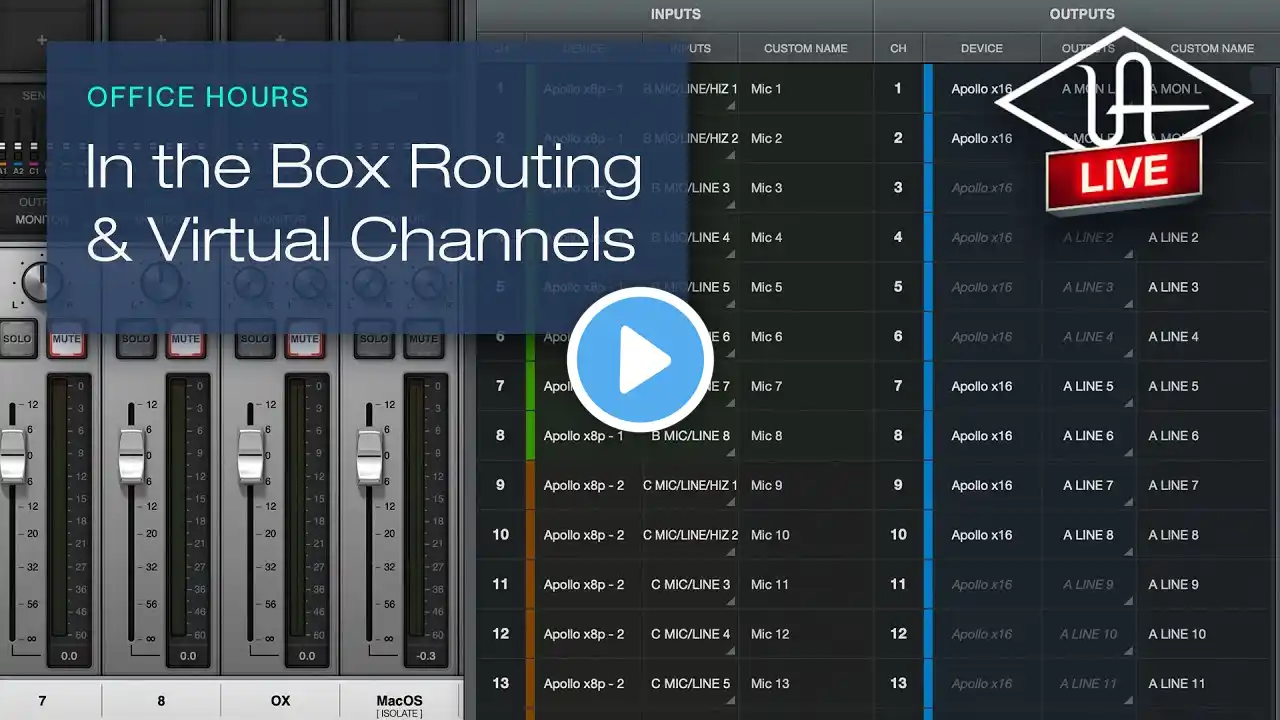
Task: Click "Apollo x16" in output row 10
Action: click(x=982, y=535)
